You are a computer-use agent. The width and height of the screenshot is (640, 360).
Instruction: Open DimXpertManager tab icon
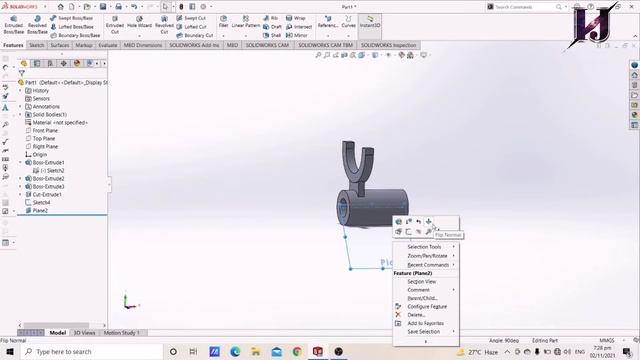coord(63,63)
